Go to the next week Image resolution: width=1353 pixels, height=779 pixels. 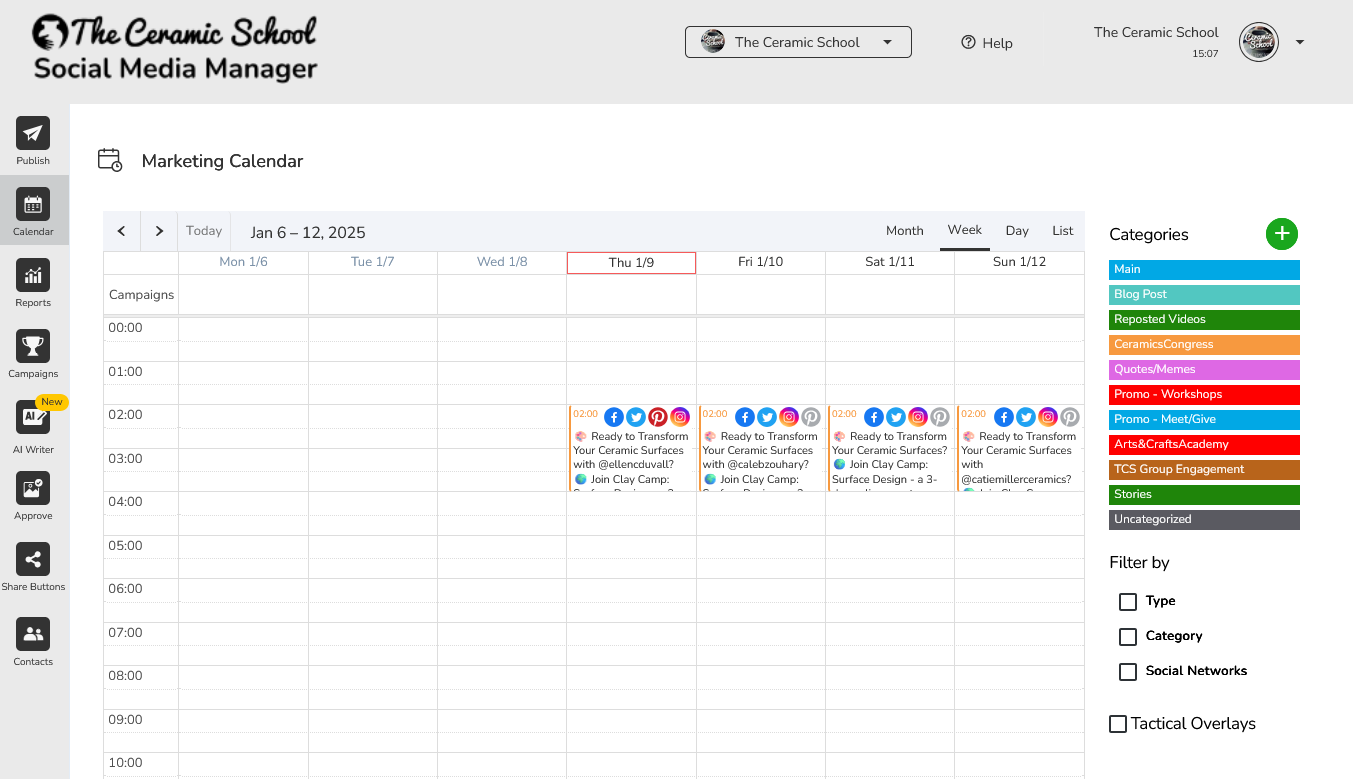pos(159,231)
